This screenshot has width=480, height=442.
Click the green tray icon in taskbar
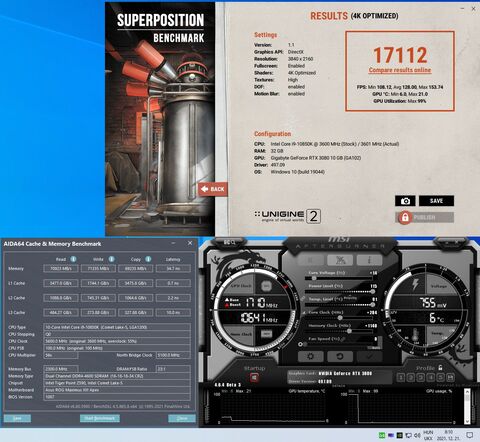[x=382, y=435]
